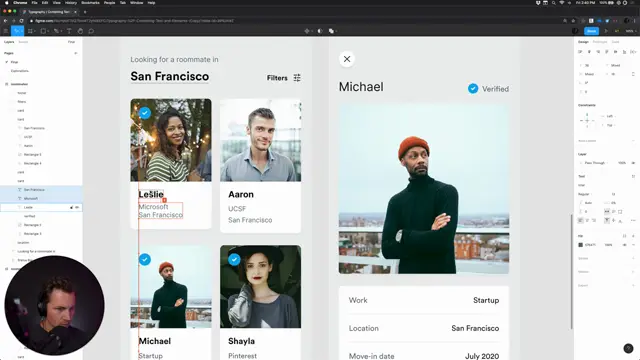Open the horizontal constraint Left dropdown
The height and width of the screenshot is (360, 640).
[x=609, y=116]
